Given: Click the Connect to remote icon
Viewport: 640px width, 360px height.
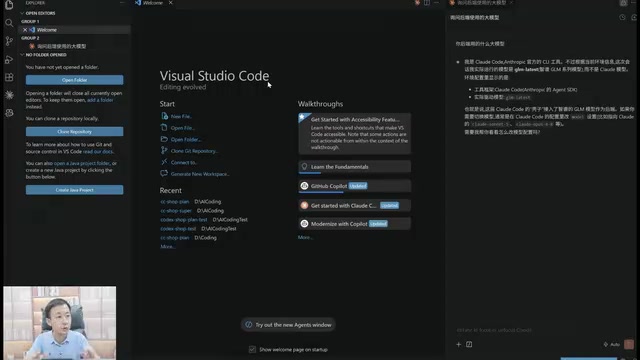Looking at the screenshot, I should pyautogui.click(x=164, y=162).
